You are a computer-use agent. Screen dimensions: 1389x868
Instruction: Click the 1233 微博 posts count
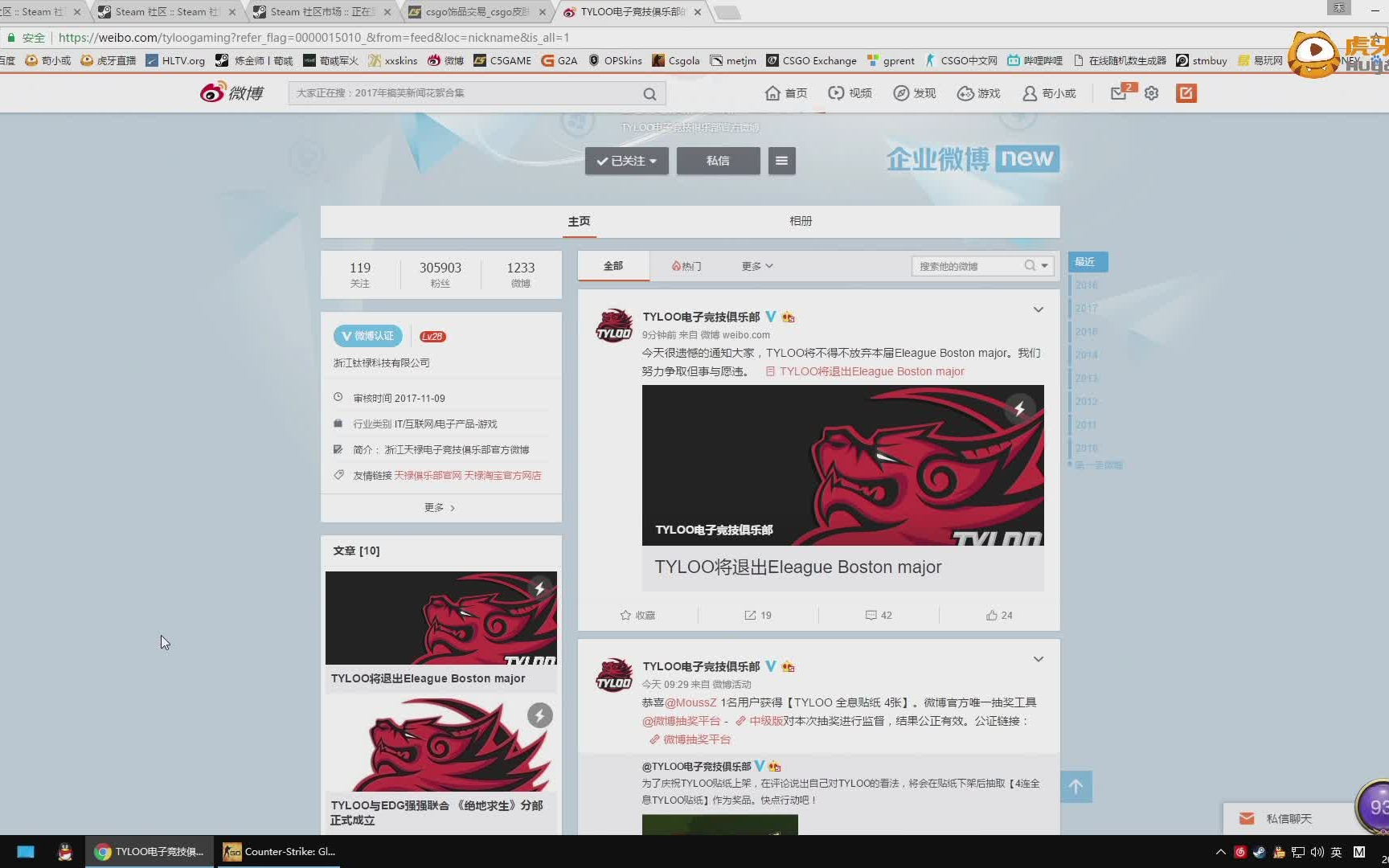(520, 274)
